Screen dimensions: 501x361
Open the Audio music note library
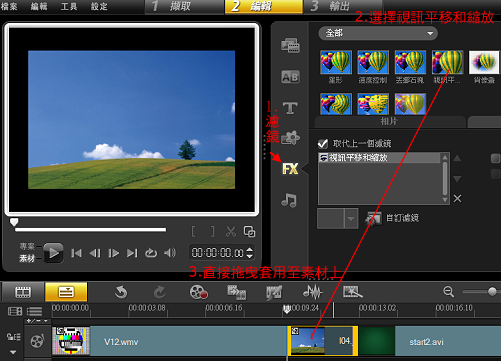click(289, 200)
